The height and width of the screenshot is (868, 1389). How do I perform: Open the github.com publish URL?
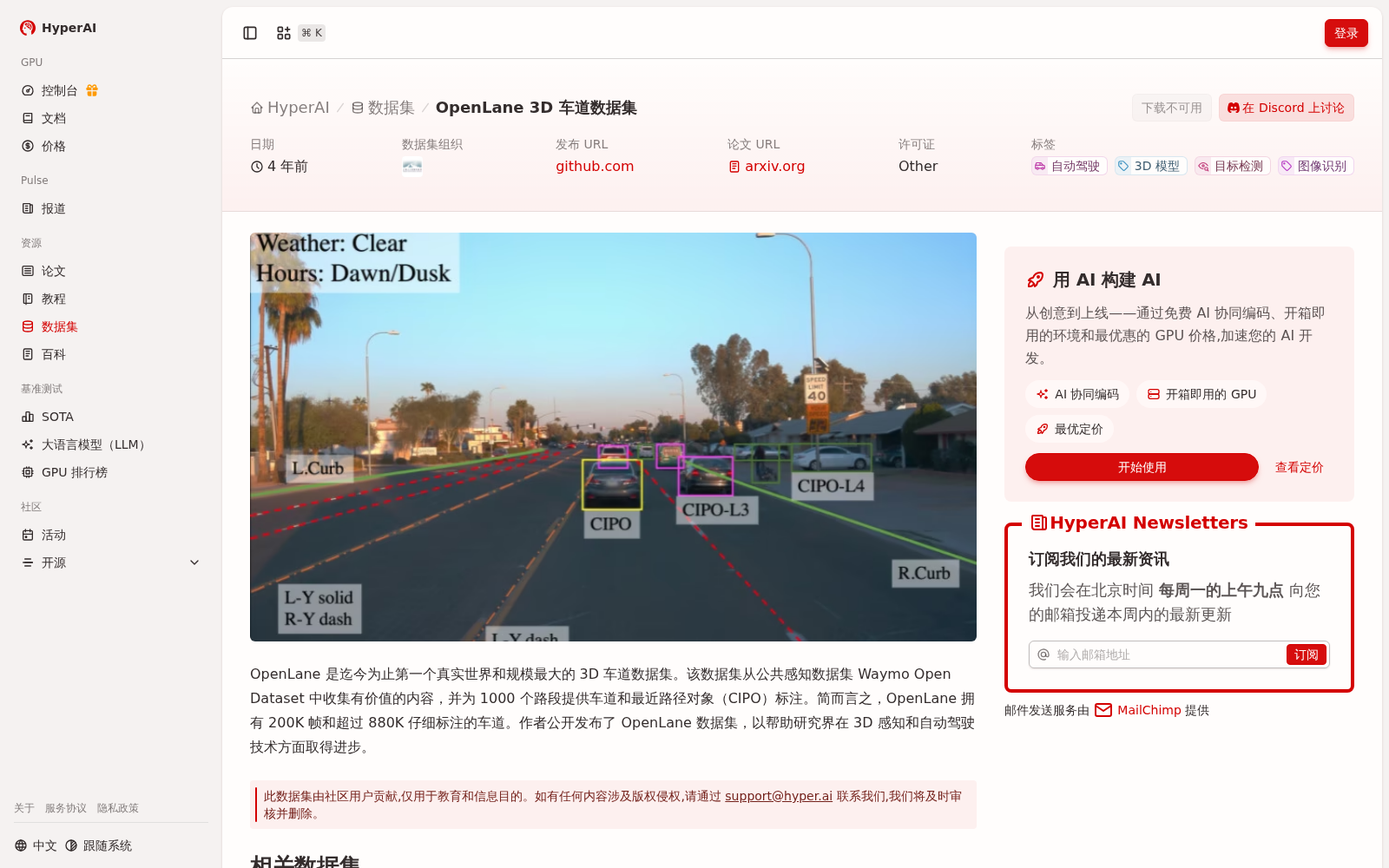click(x=595, y=166)
